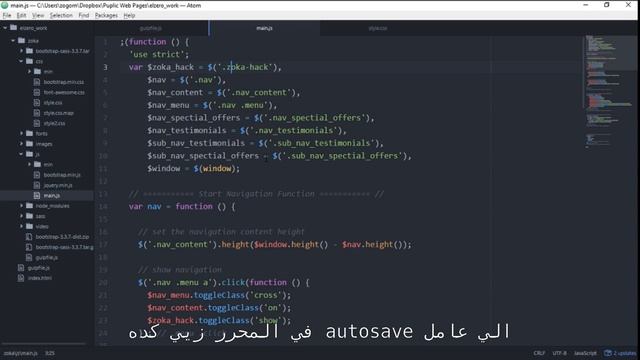This screenshot has height=360, width=640.
Task: Click the style.css file icon in tree
Action: (37, 102)
